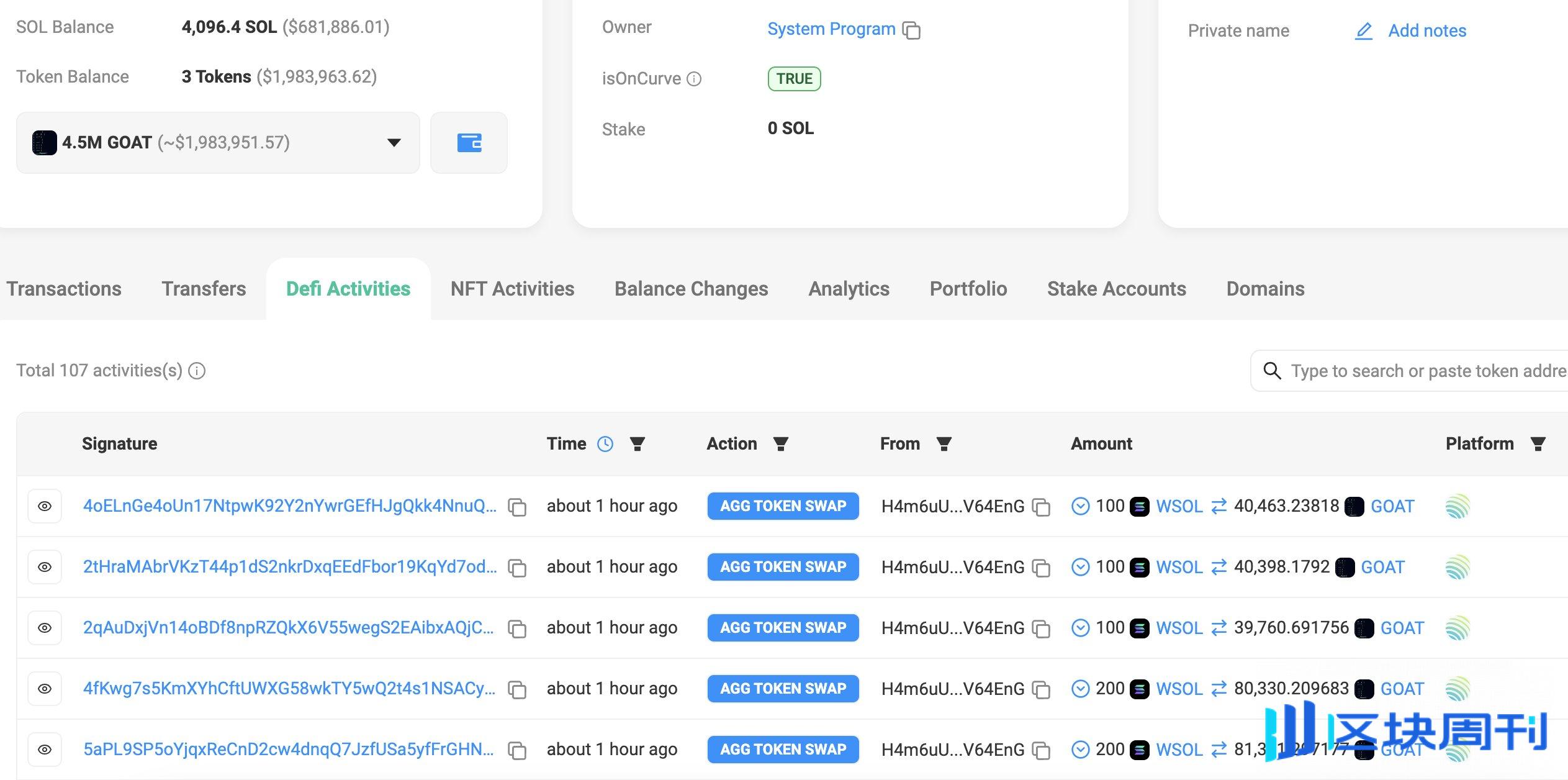Open the NFT Activities tab

tap(512, 289)
